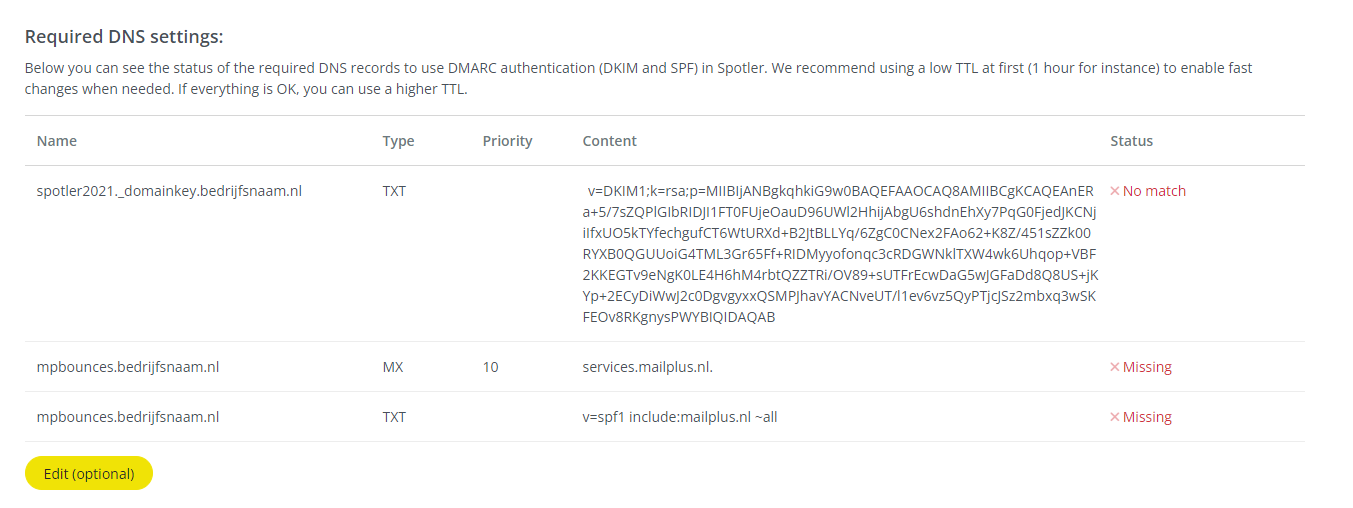
Task: Click the priority value 10
Action: click(x=490, y=367)
